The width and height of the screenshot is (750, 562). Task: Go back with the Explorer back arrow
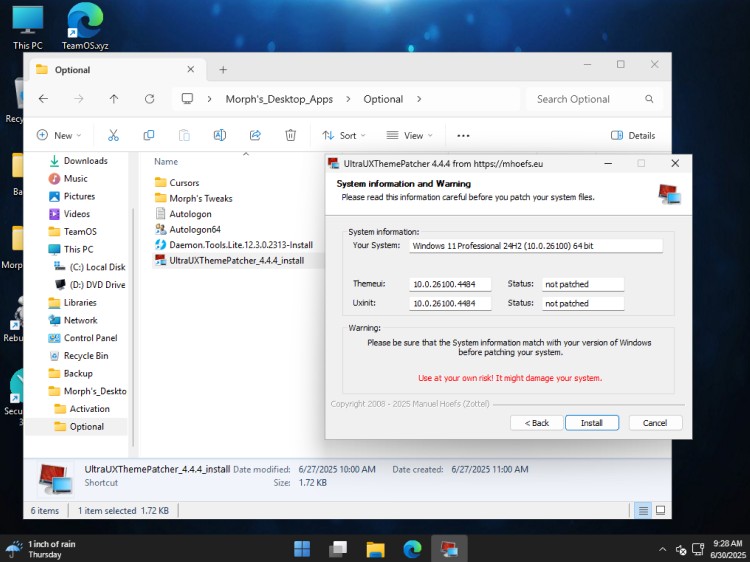pos(44,99)
